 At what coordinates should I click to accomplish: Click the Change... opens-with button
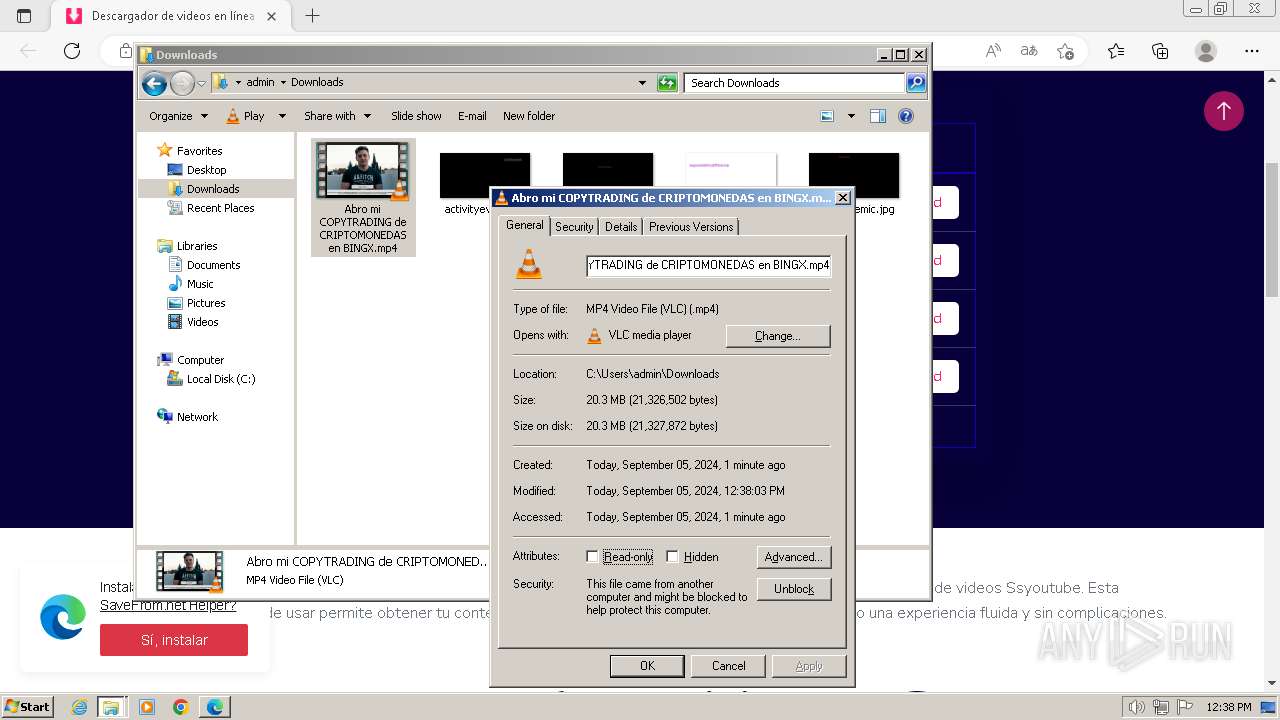pos(778,336)
